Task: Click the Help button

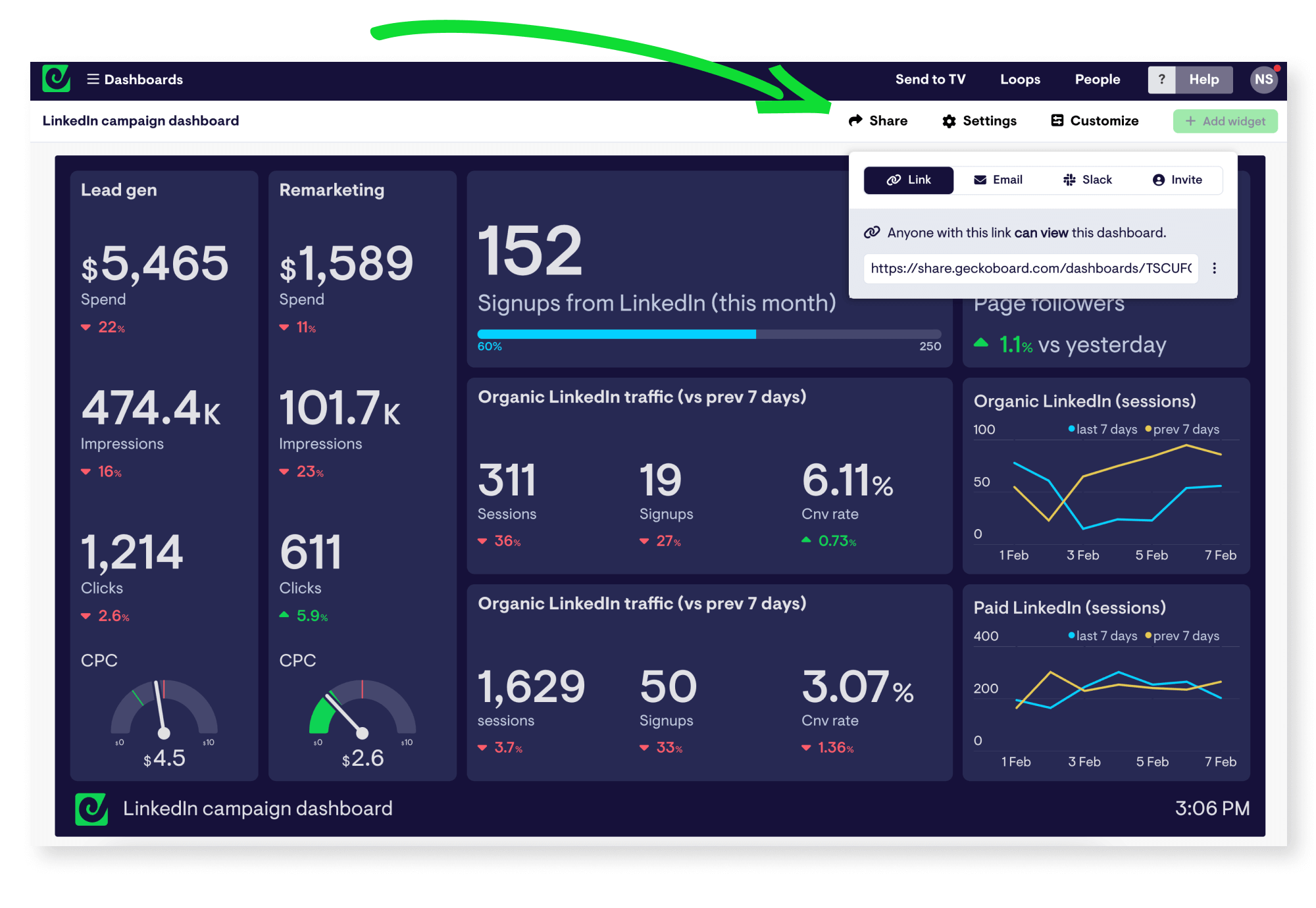Action: click(x=1204, y=79)
